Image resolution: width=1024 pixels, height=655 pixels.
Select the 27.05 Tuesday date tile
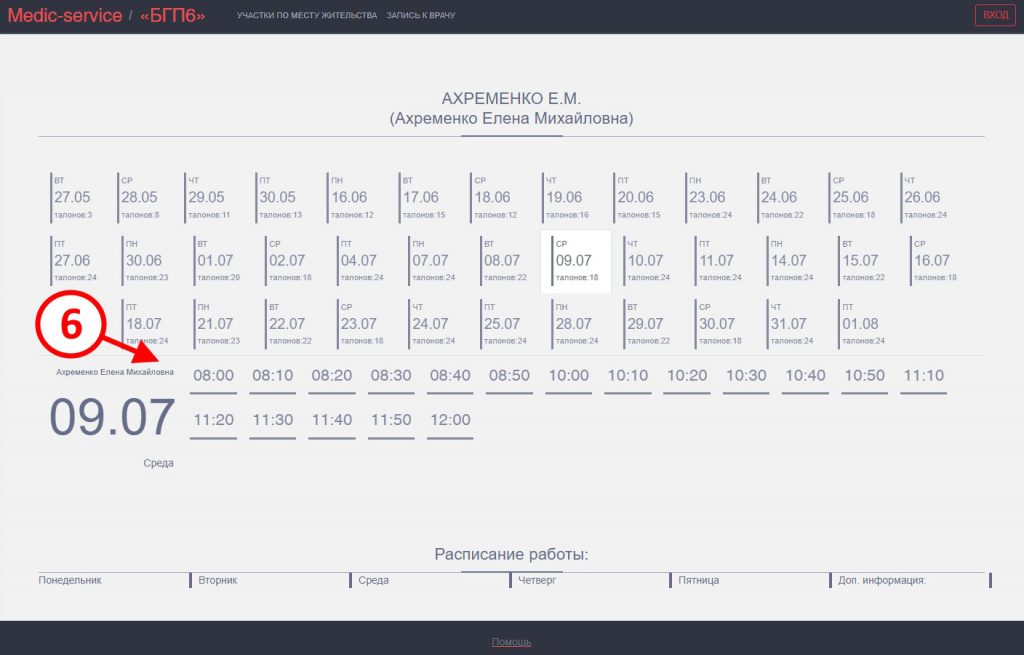click(72, 197)
